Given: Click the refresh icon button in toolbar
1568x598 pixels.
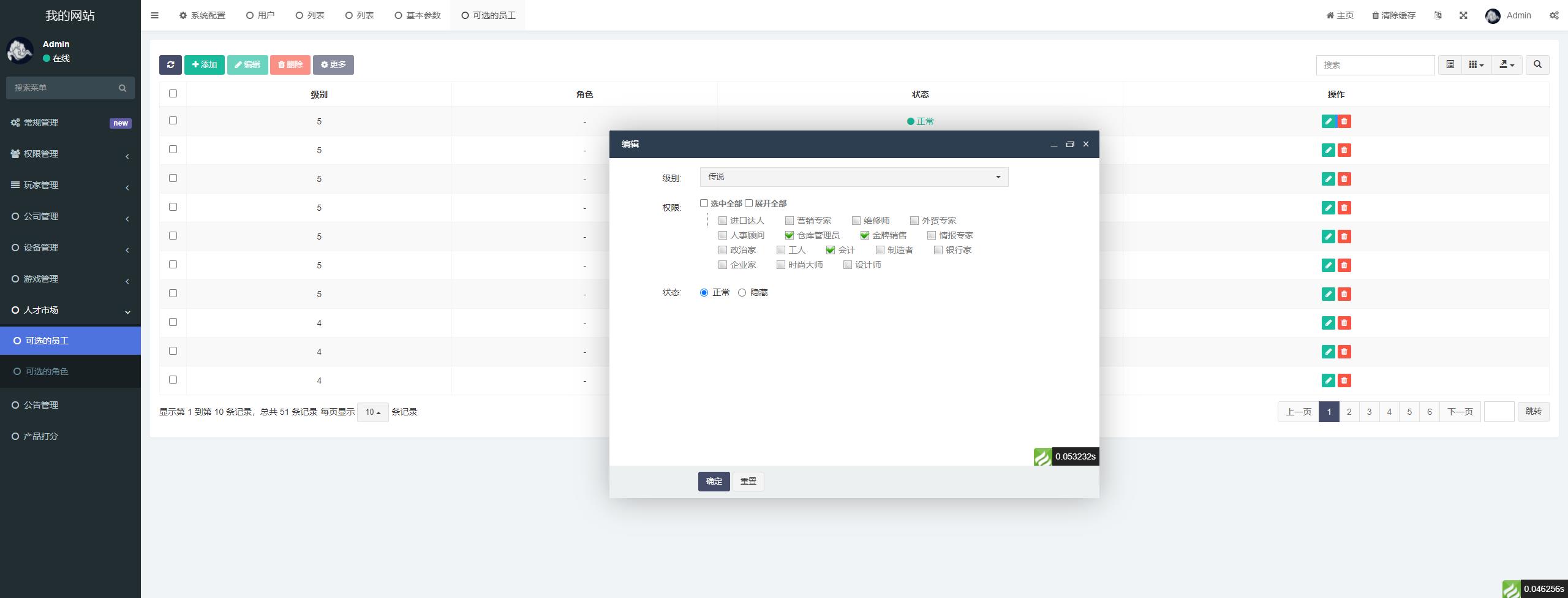Looking at the screenshot, I should tap(170, 65).
